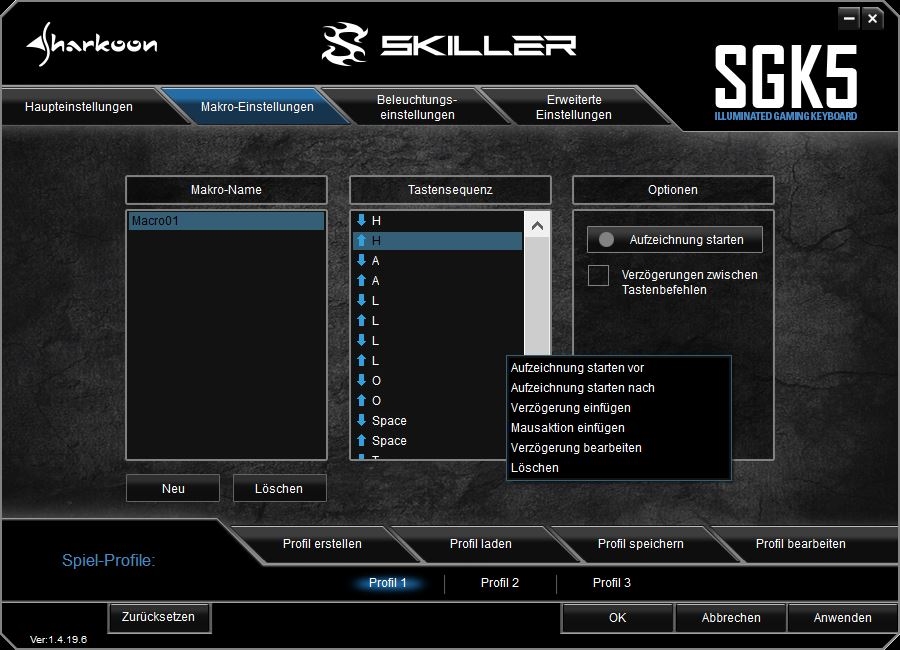Create a new macro with Neu
Image resolution: width=900 pixels, height=650 pixels.
click(x=173, y=488)
